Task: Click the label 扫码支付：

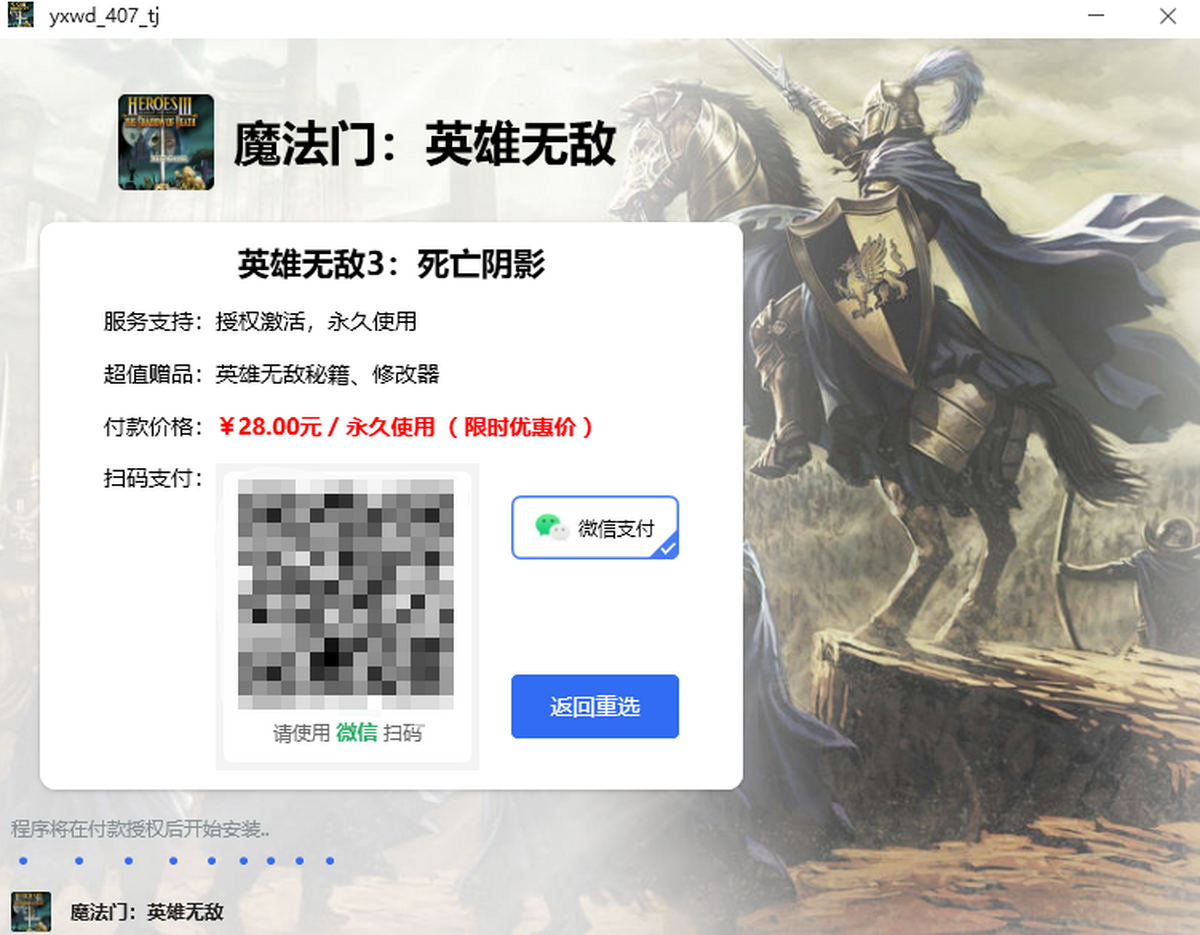Action: point(153,478)
